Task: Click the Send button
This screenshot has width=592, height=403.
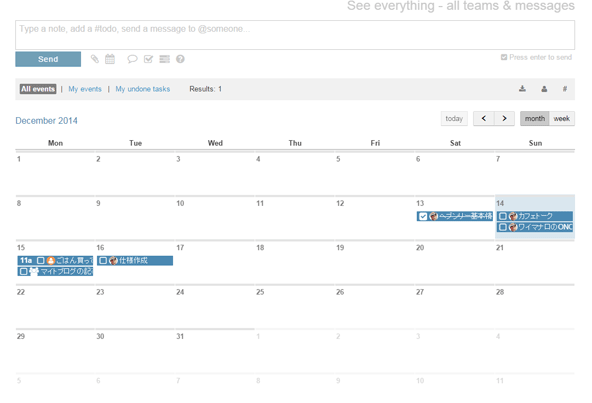Action: click(48, 59)
